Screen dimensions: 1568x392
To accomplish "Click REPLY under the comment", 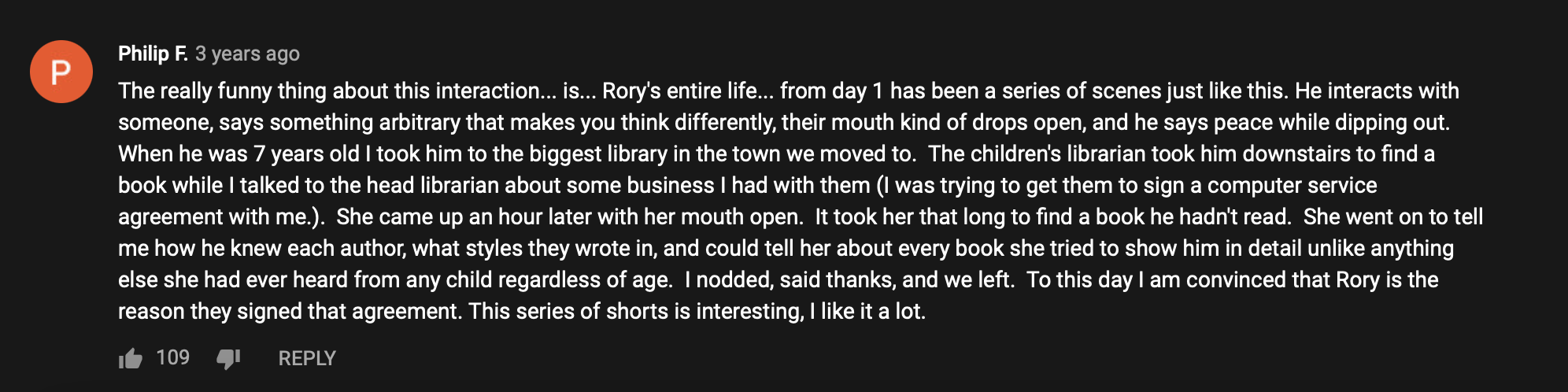I will [307, 359].
